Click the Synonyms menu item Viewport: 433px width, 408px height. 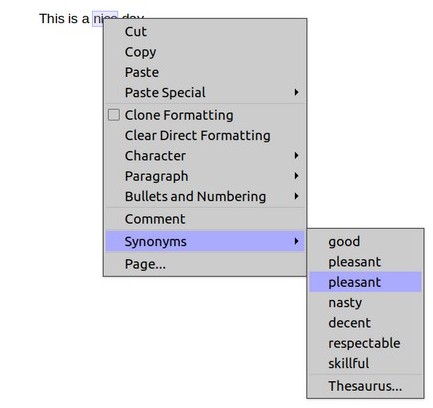click(205, 241)
